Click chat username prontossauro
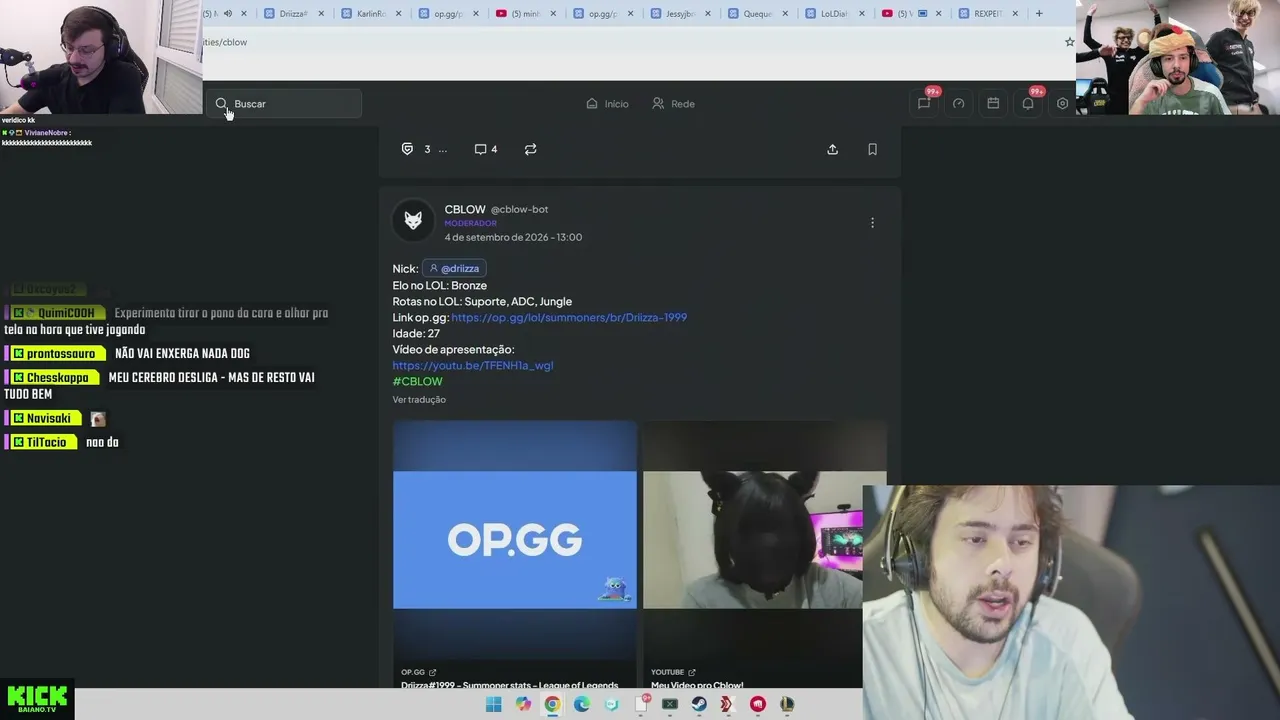This screenshot has width=1280, height=720. (60, 354)
